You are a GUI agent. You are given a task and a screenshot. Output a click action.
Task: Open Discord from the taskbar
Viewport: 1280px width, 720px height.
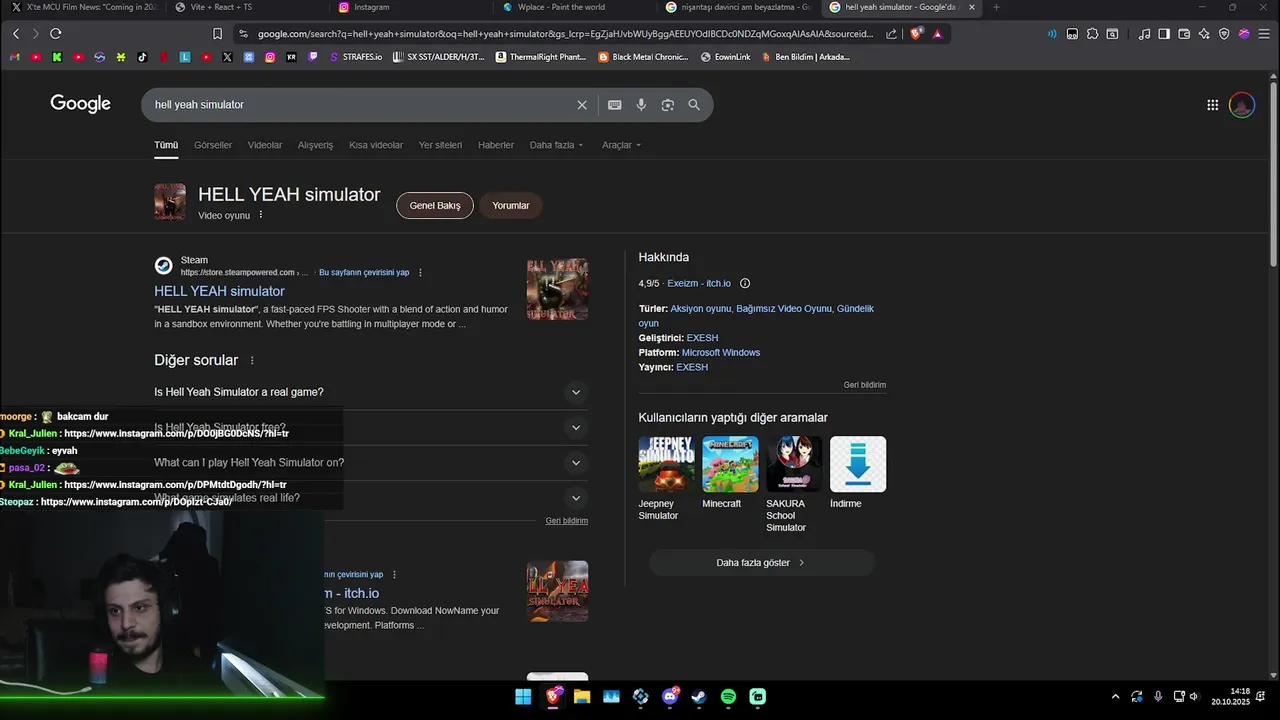click(x=670, y=697)
